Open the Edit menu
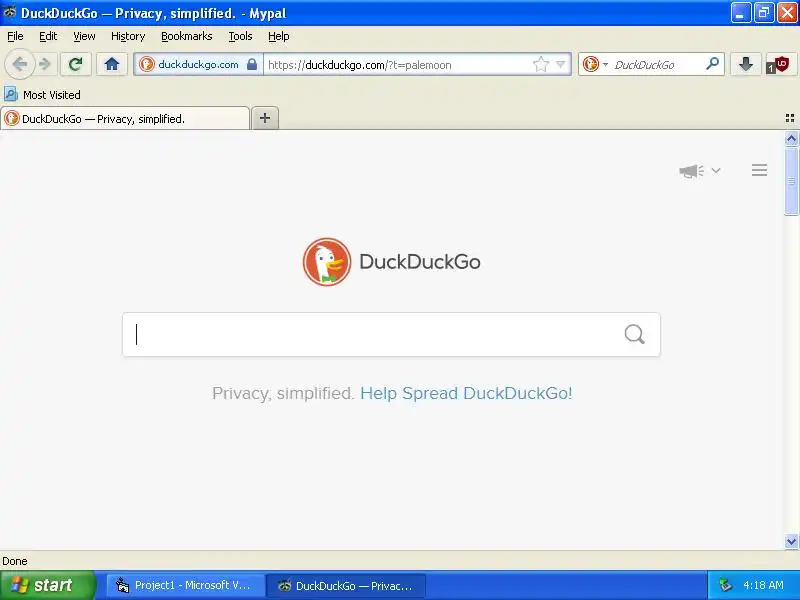Screen dimensions: 800x600 point(48,36)
